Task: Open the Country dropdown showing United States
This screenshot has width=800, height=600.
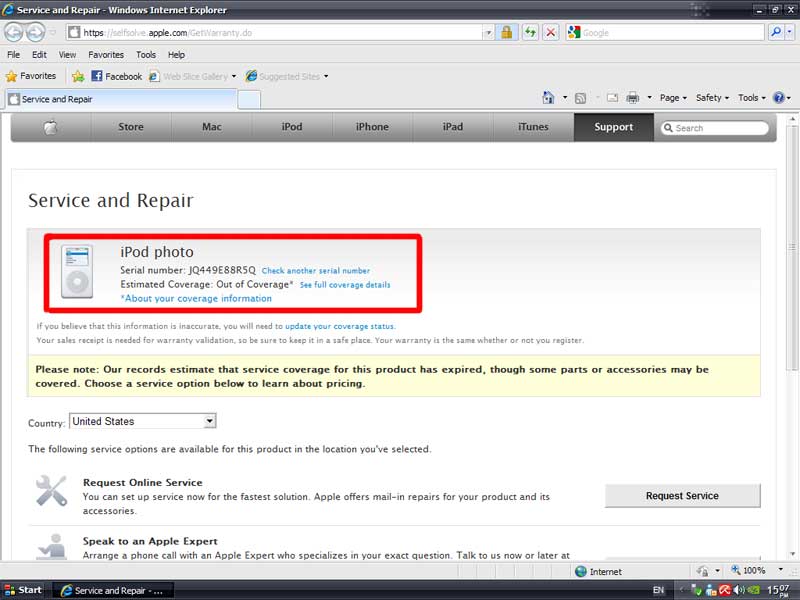Action: pyautogui.click(x=143, y=422)
